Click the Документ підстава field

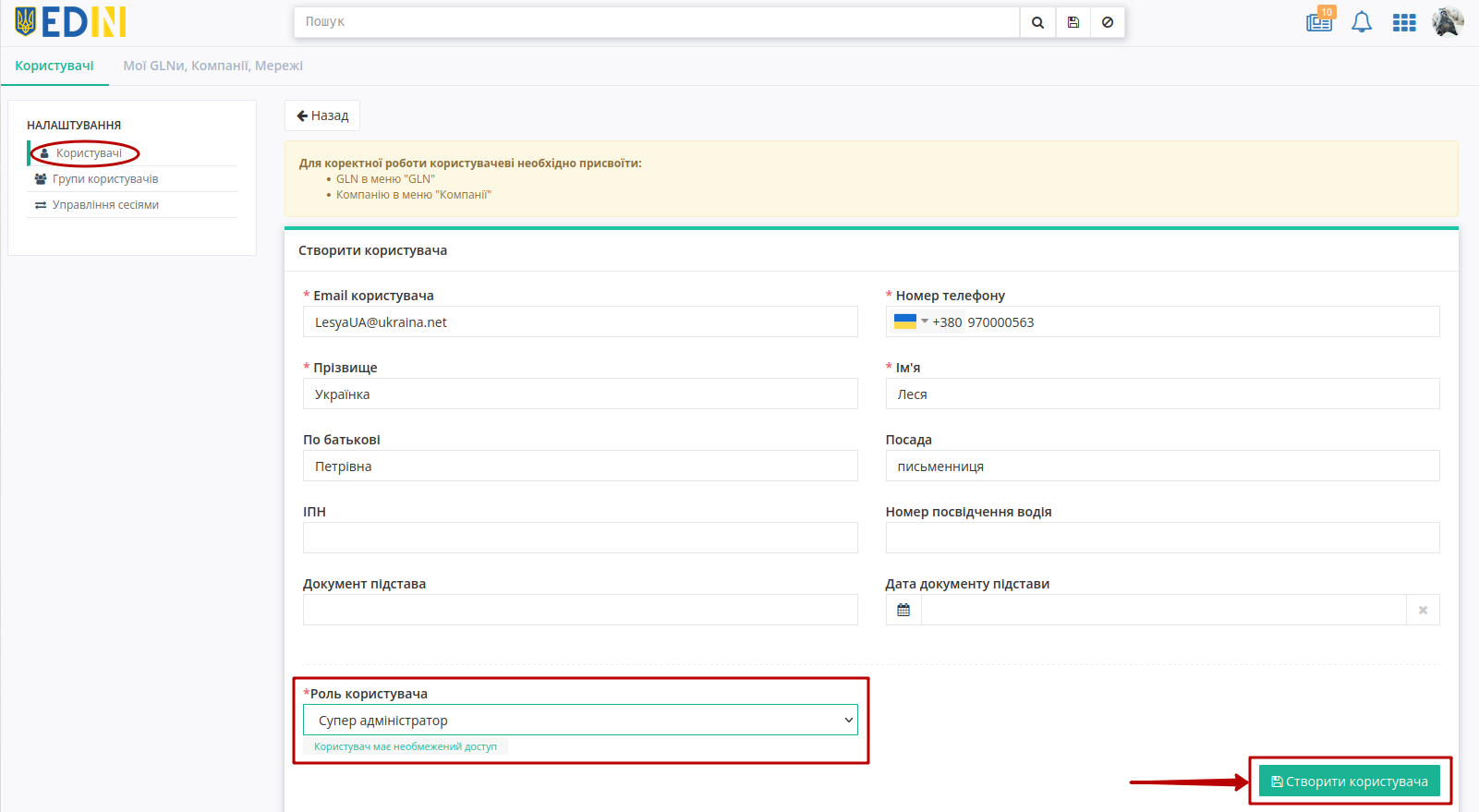(580, 610)
